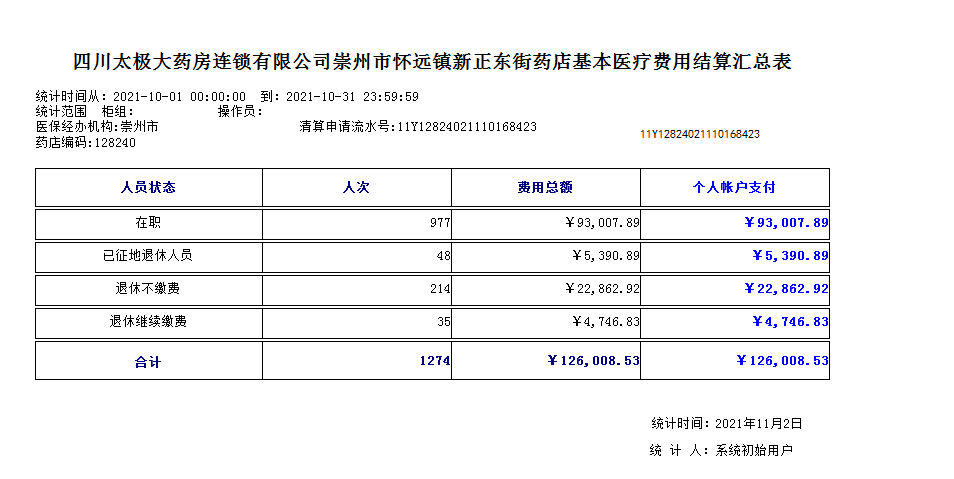
Task: Select the 合计 total row label
Action: pos(148,362)
